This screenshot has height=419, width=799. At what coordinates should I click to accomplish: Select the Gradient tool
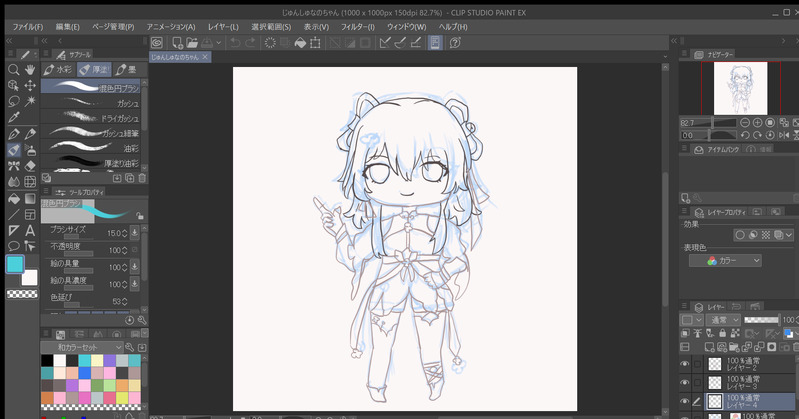tap(30, 199)
